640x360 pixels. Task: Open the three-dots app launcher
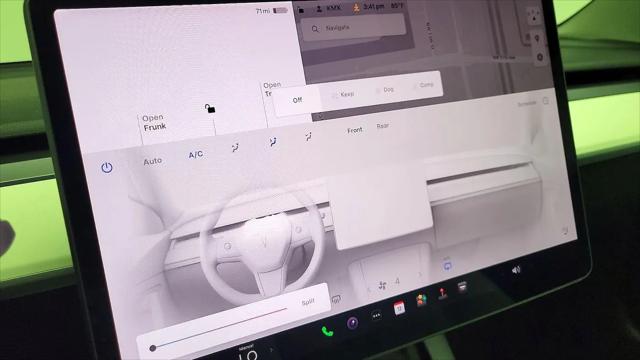click(x=376, y=316)
